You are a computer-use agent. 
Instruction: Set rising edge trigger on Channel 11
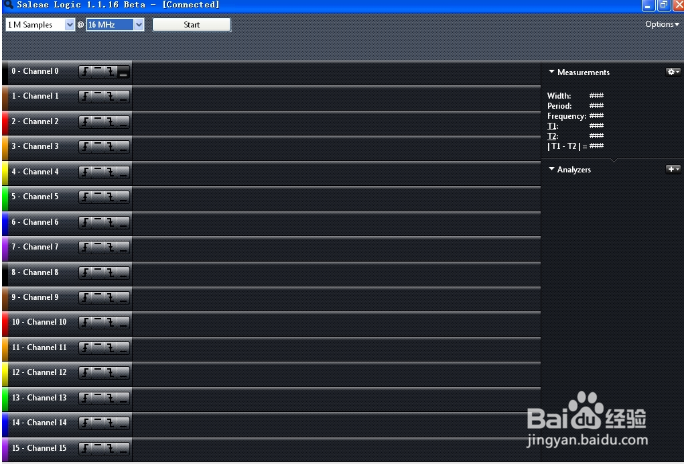85,347
